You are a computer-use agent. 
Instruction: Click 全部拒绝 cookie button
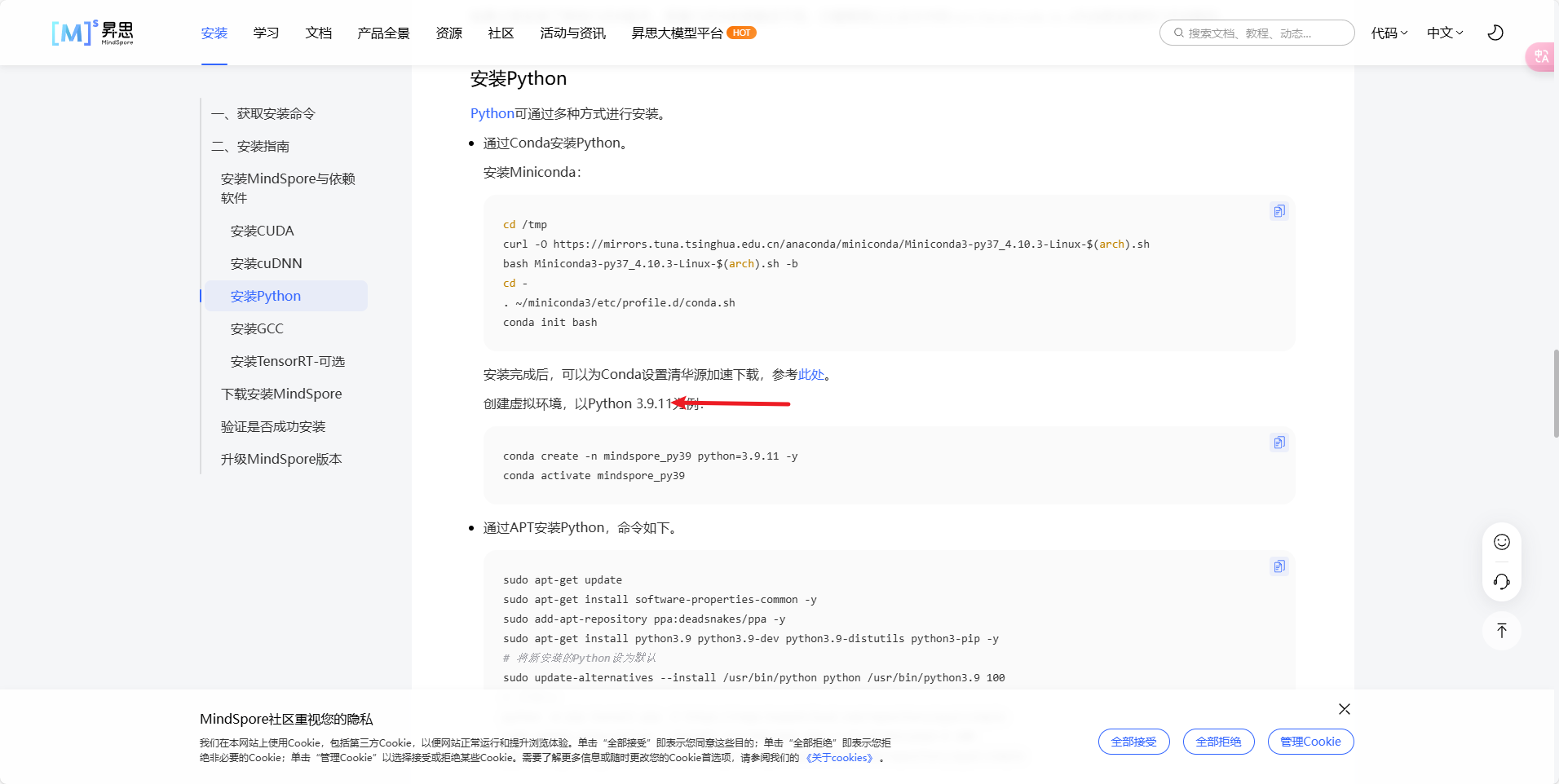[x=1219, y=742]
